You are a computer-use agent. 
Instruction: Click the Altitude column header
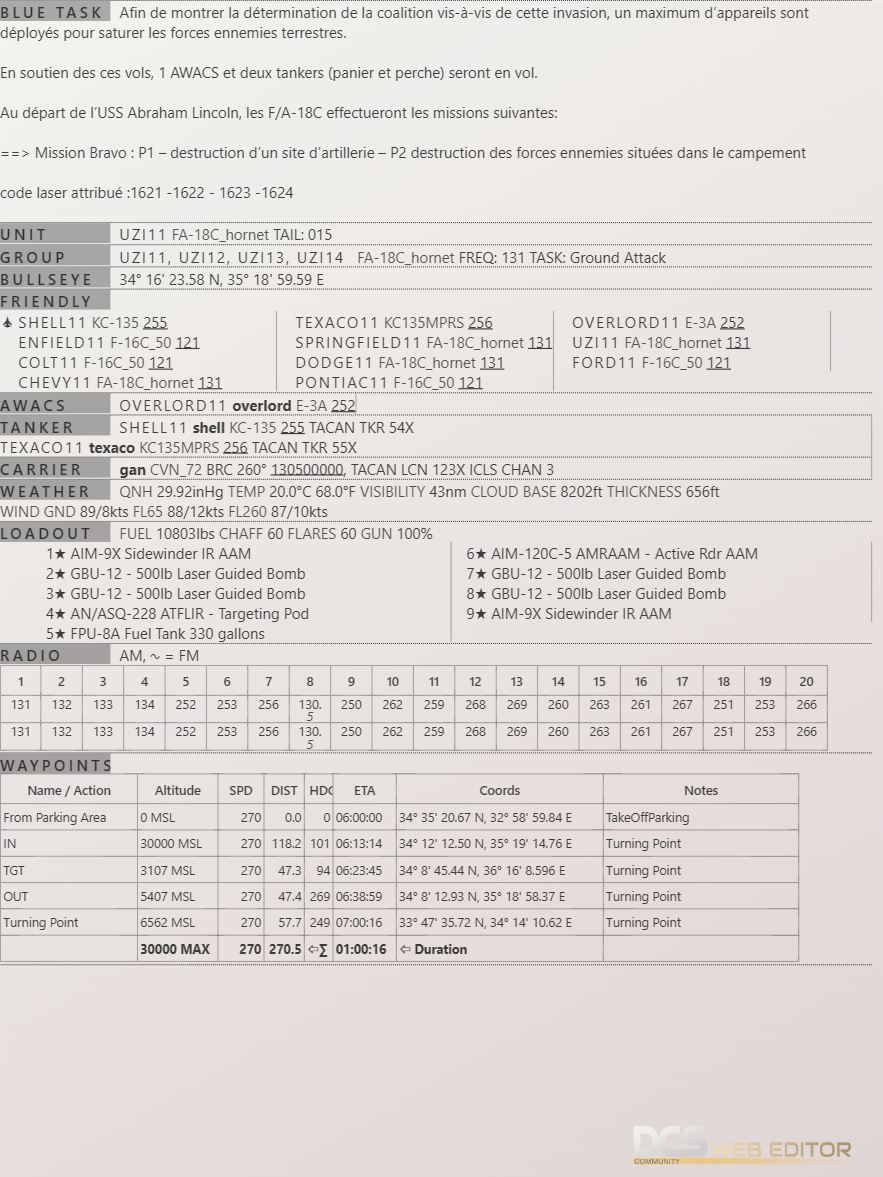tap(178, 790)
